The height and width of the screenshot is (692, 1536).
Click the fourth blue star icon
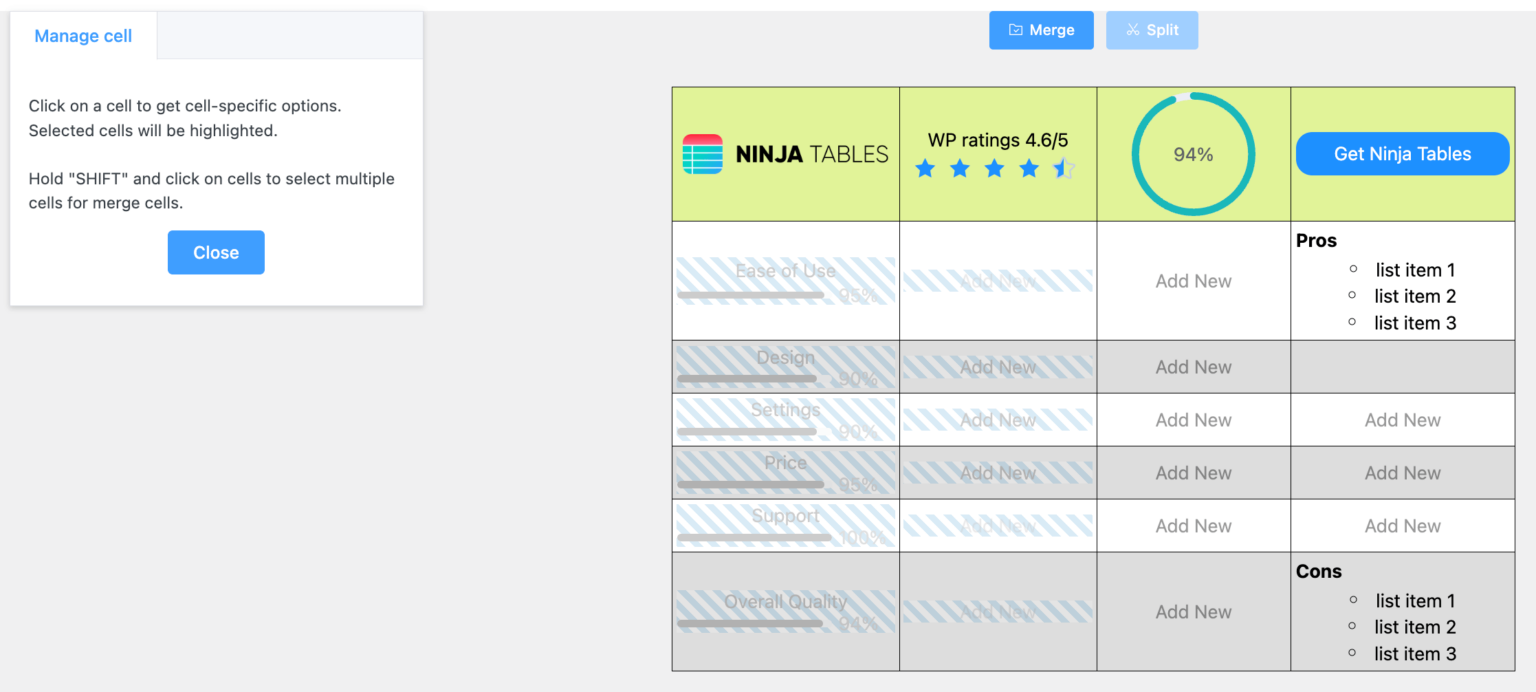[1029, 168]
